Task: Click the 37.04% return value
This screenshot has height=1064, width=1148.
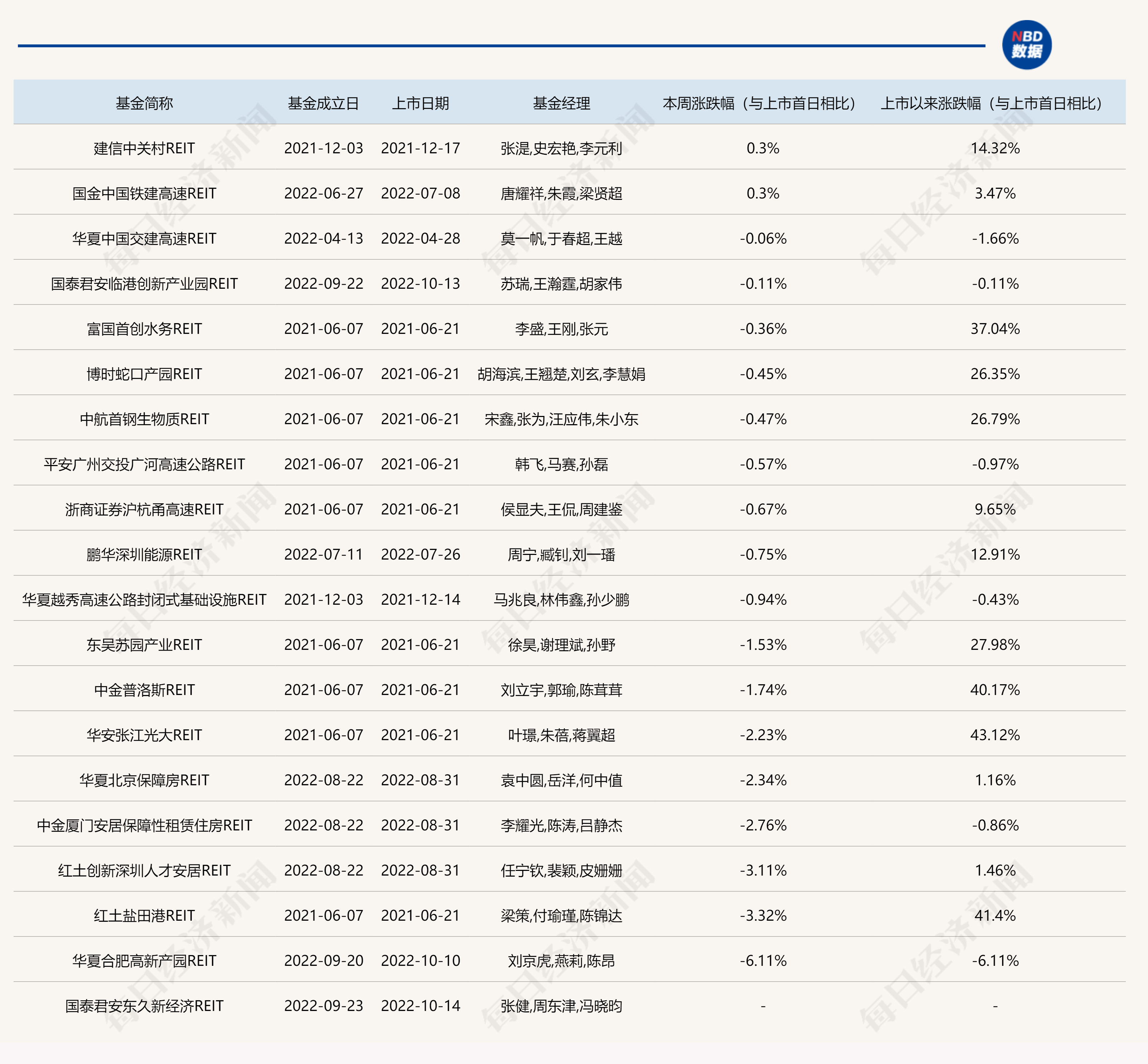Action: tap(995, 329)
